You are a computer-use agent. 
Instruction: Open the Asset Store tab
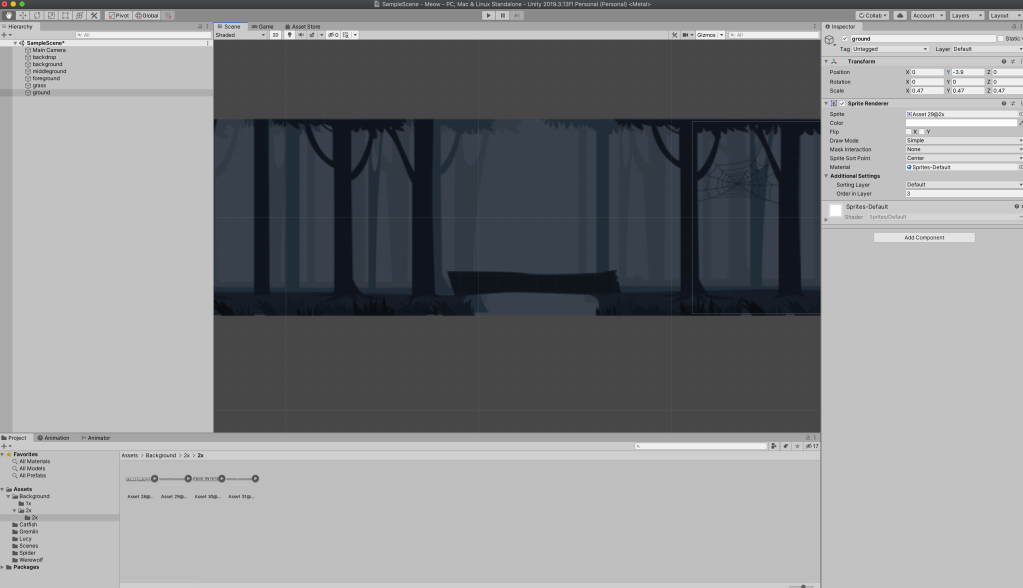pos(303,26)
